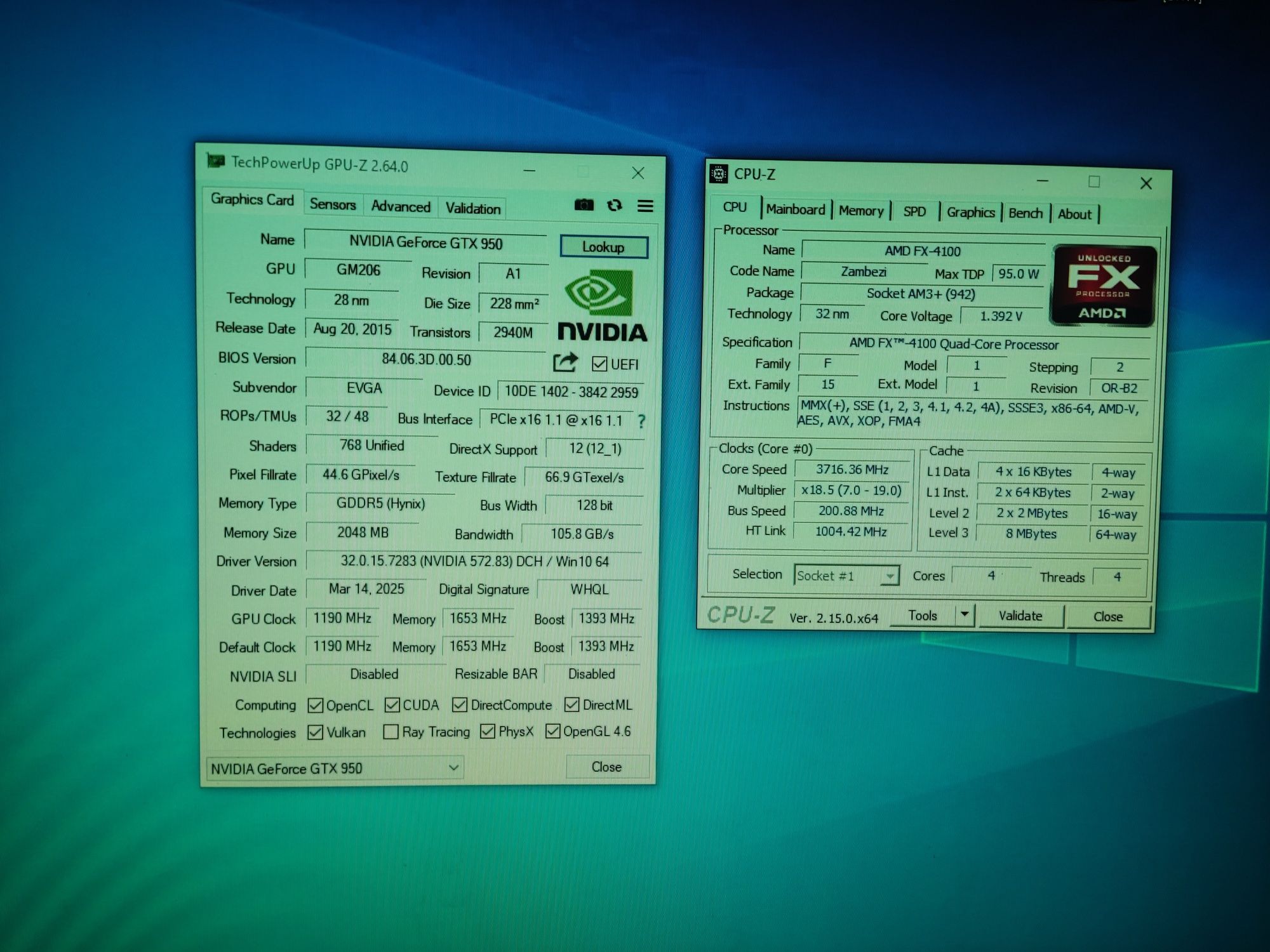This screenshot has width=1270, height=952.
Task: Click the Level 3 cache value 8 MBytes
Action: (x=1031, y=534)
